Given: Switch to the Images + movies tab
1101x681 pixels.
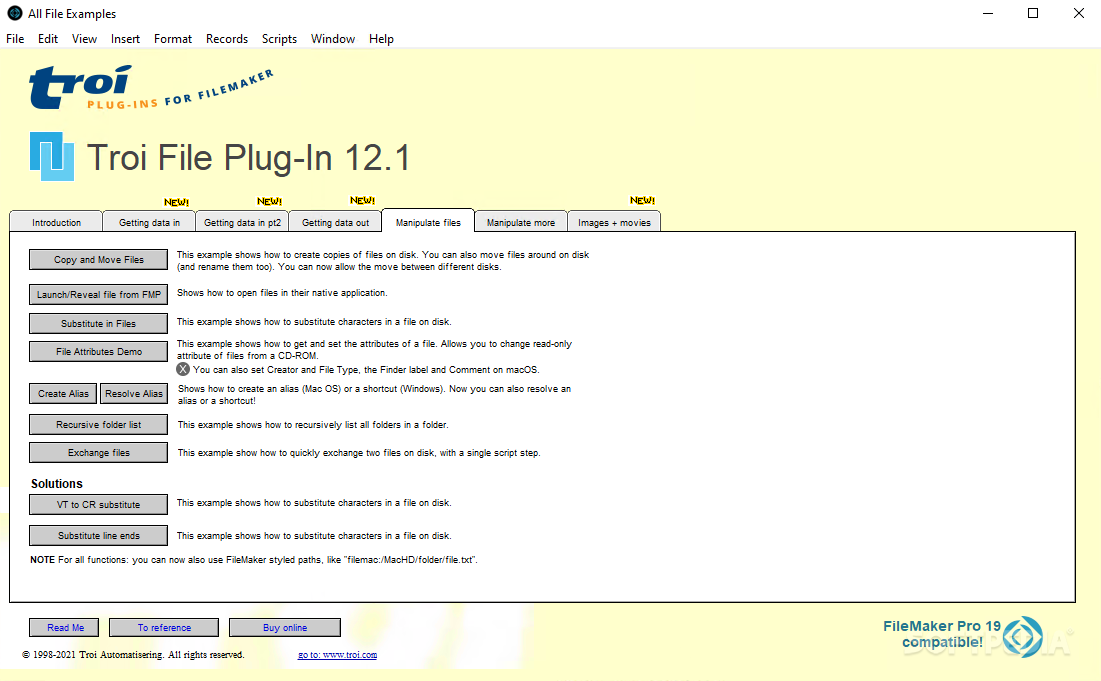Looking at the screenshot, I should [x=614, y=222].
